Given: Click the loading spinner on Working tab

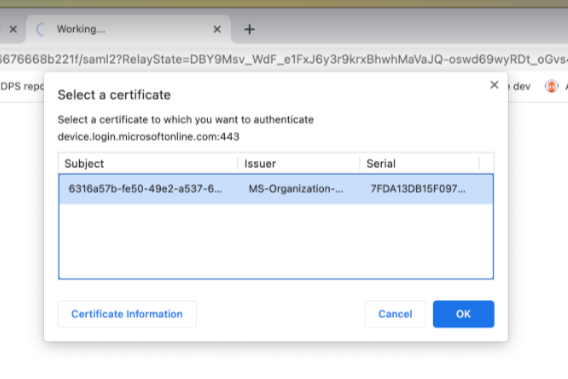Looking at the screenshot, I should [x=41, y=29].
